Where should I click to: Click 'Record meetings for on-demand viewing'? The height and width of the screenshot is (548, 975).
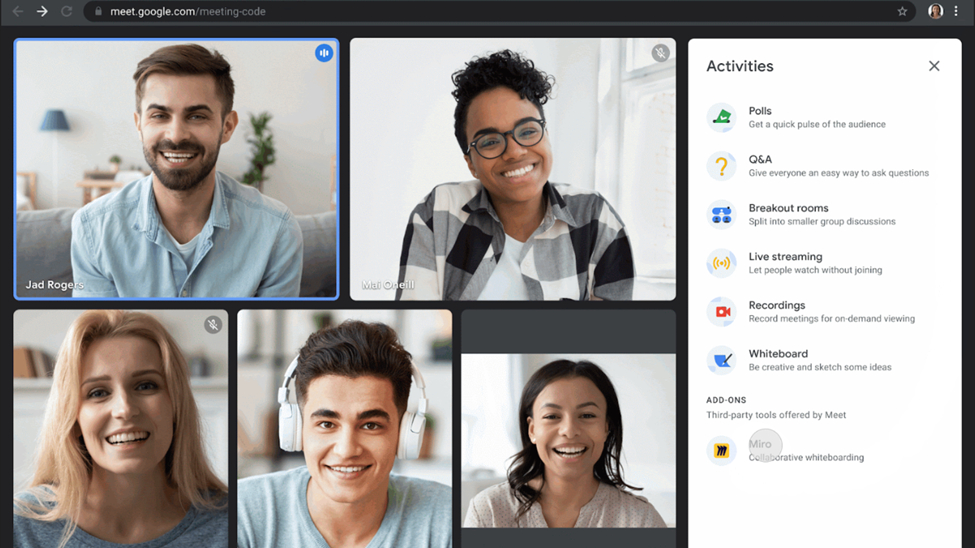(832, 318)
